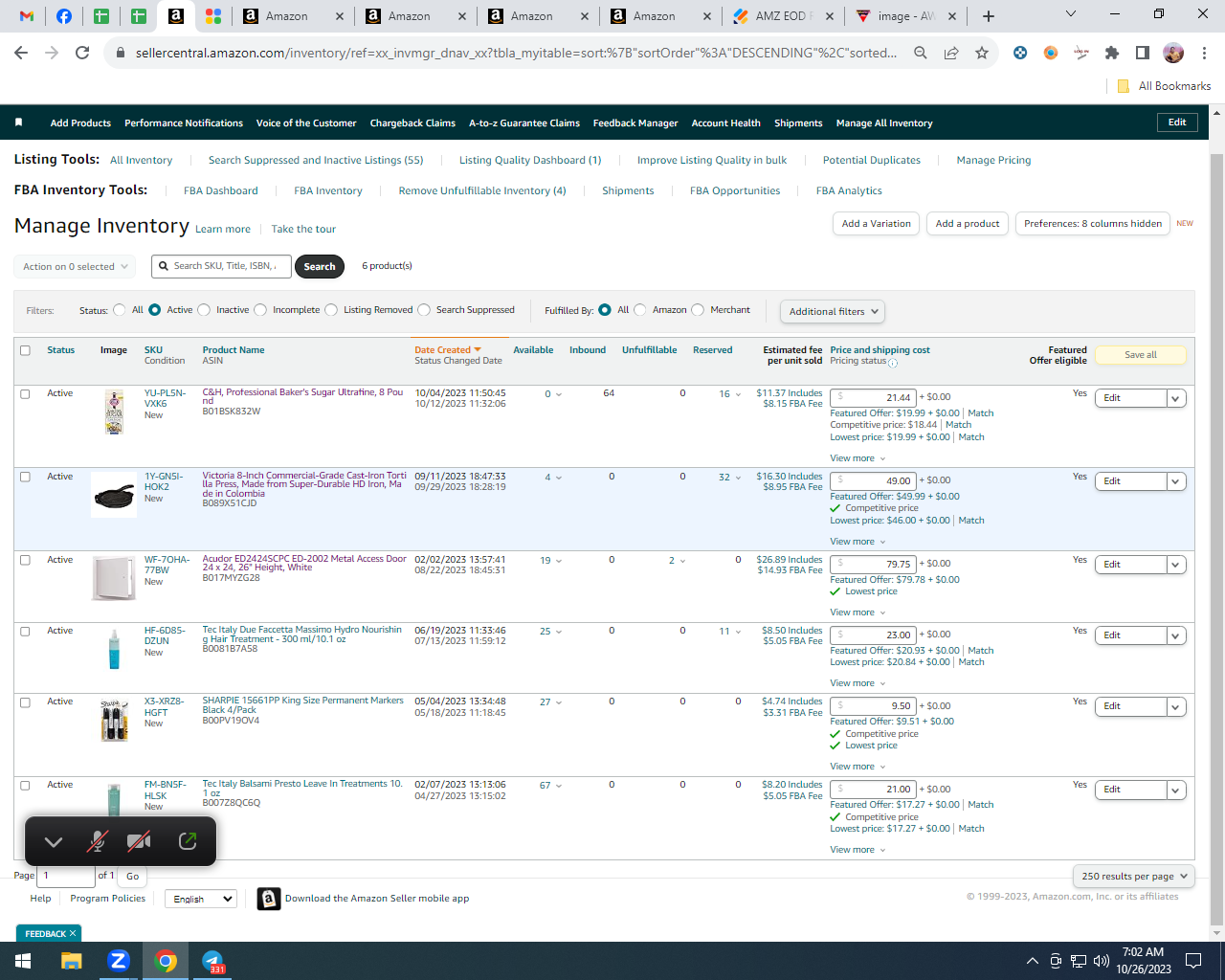Click the Victoria cast-iron press product thumbnail
Screen dimensions: 1225x980
click(x=114, y=495)
